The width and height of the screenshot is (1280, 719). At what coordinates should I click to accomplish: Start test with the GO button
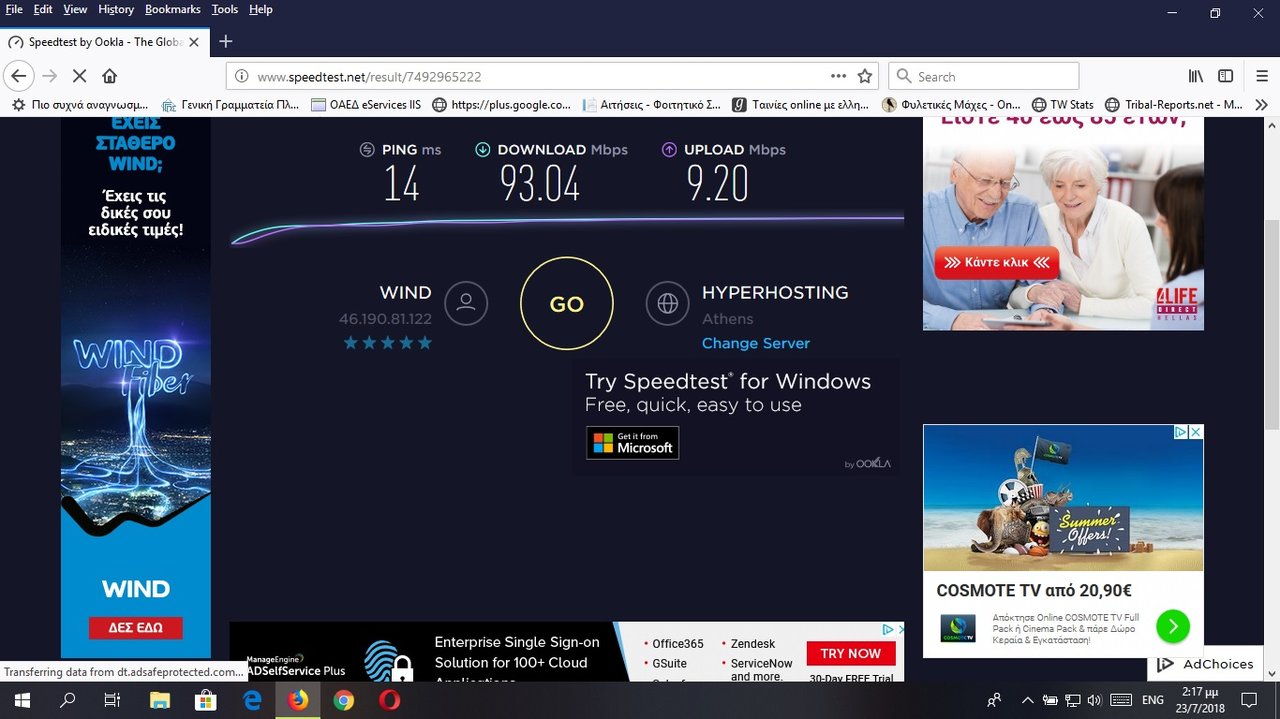coord(567,304)
